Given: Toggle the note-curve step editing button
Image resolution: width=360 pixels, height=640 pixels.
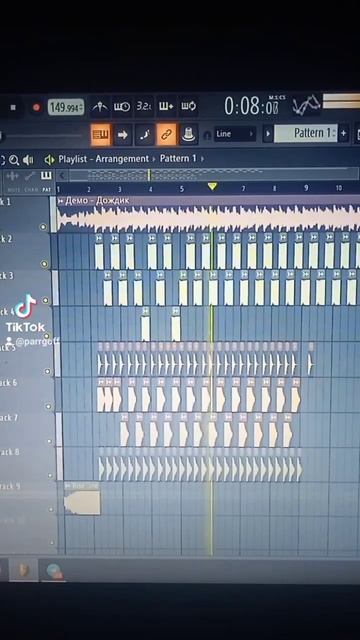Looking at the screenshot, I should (145, 134).
